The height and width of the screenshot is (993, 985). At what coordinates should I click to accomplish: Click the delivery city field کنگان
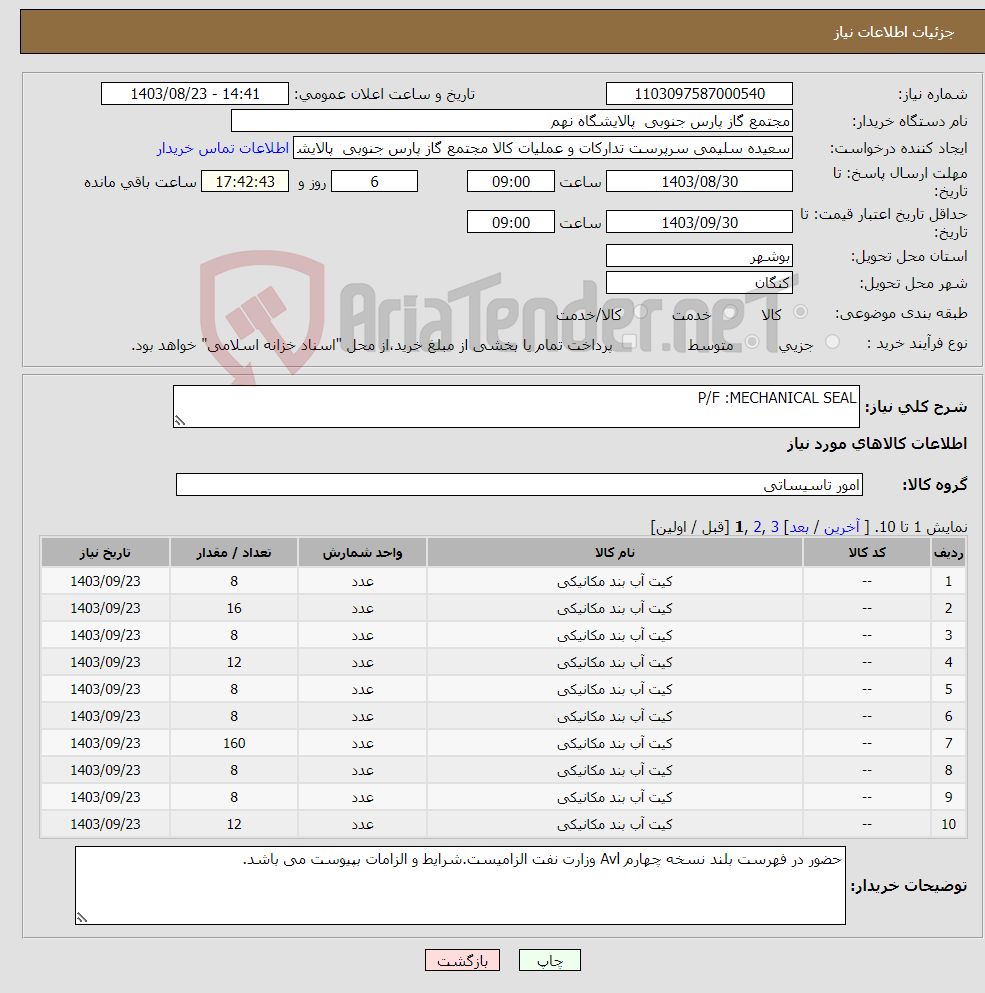[699, 282]
